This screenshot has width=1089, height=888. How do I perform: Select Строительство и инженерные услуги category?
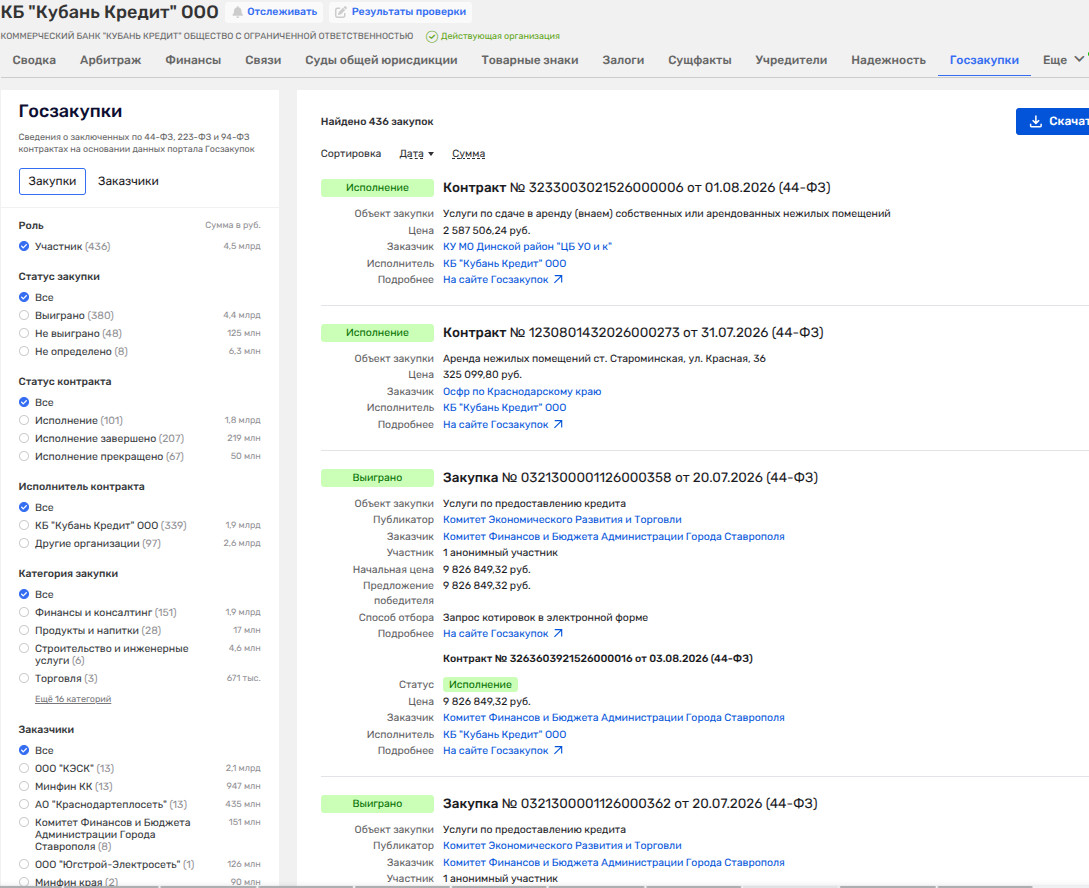coord(24,648)
